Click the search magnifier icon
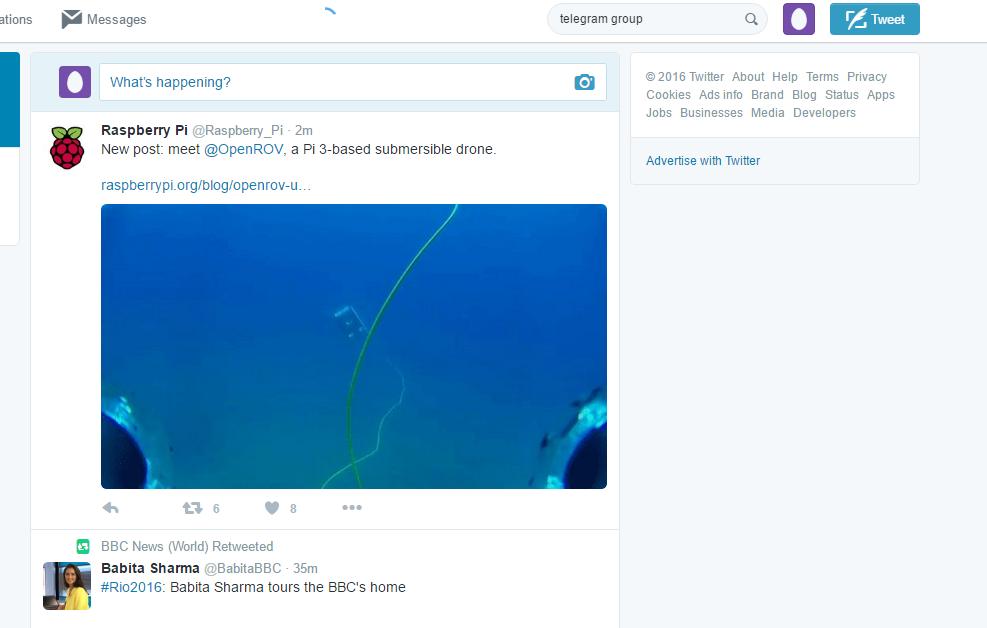The height and width of the screenshot is (628, 987). click(751, 19)
